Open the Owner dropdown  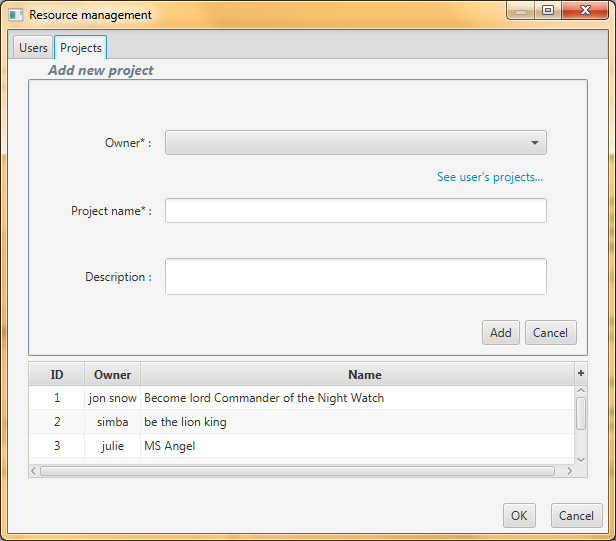coord(356,143)
